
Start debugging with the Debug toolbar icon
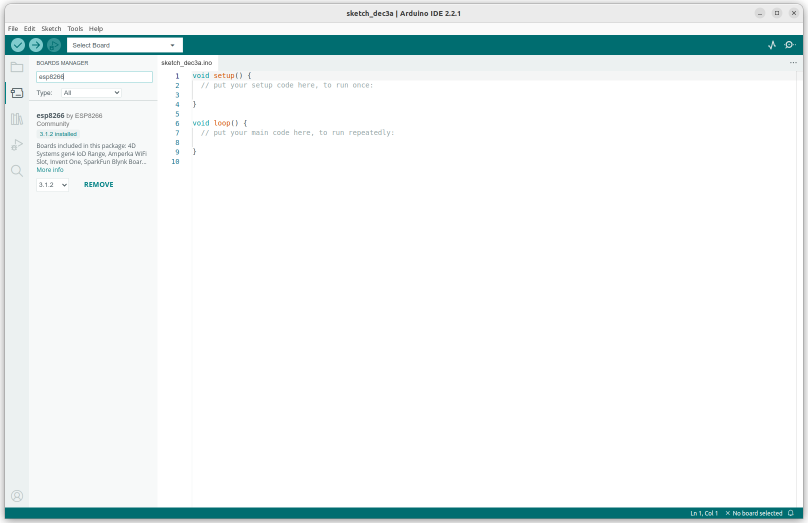(54, 45)
